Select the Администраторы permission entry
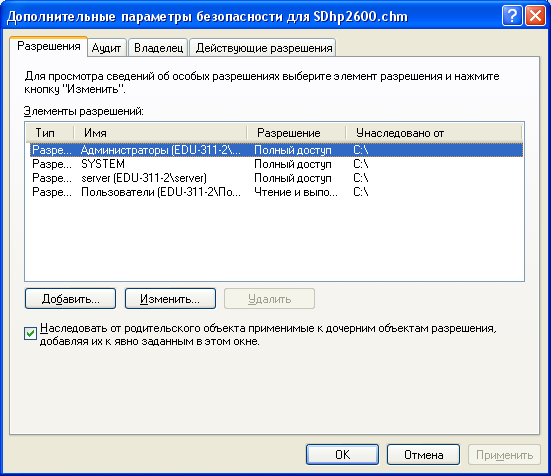 click(x=276, y=150)
